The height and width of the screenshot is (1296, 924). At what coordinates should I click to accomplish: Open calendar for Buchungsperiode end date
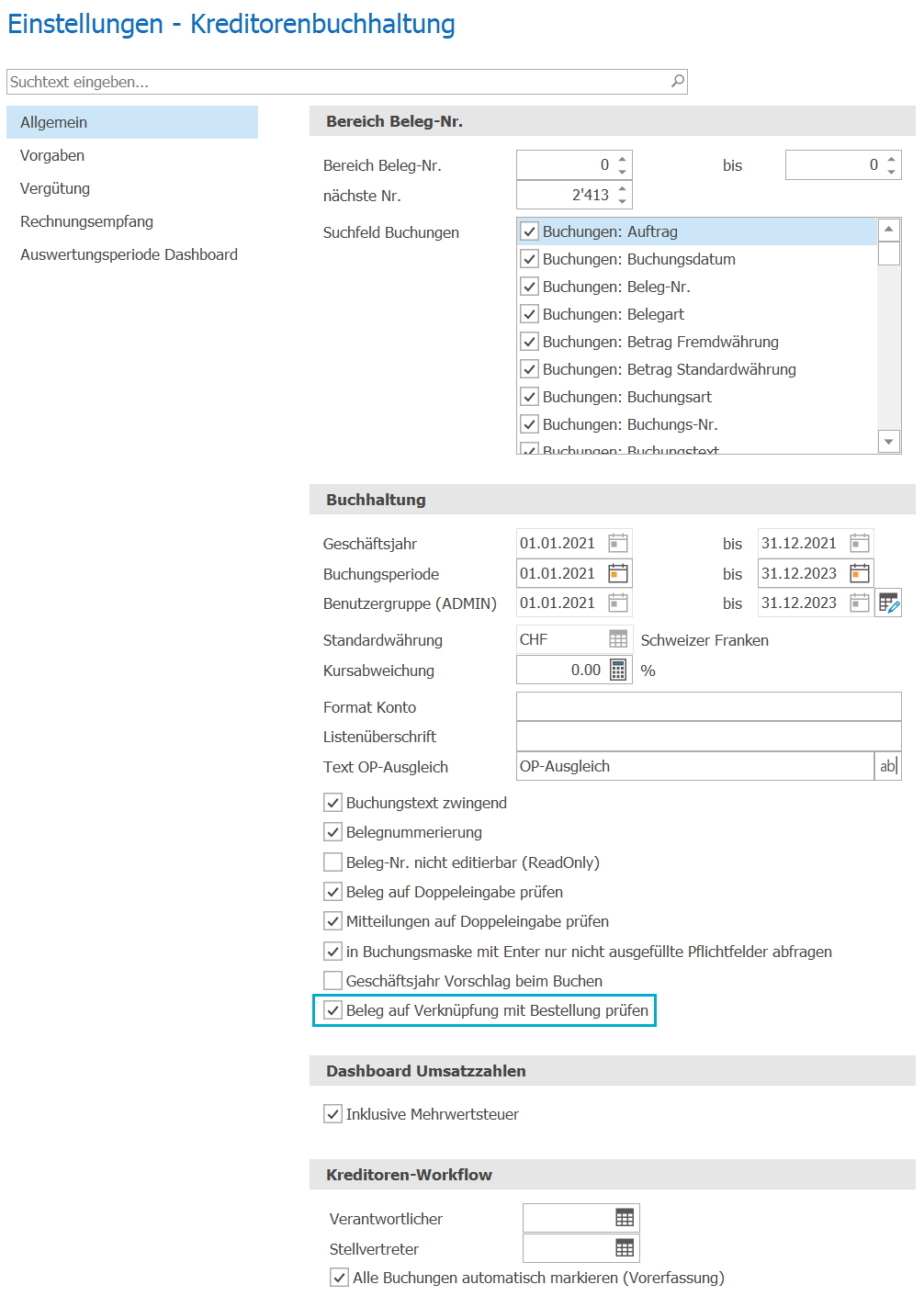(860, 573)
